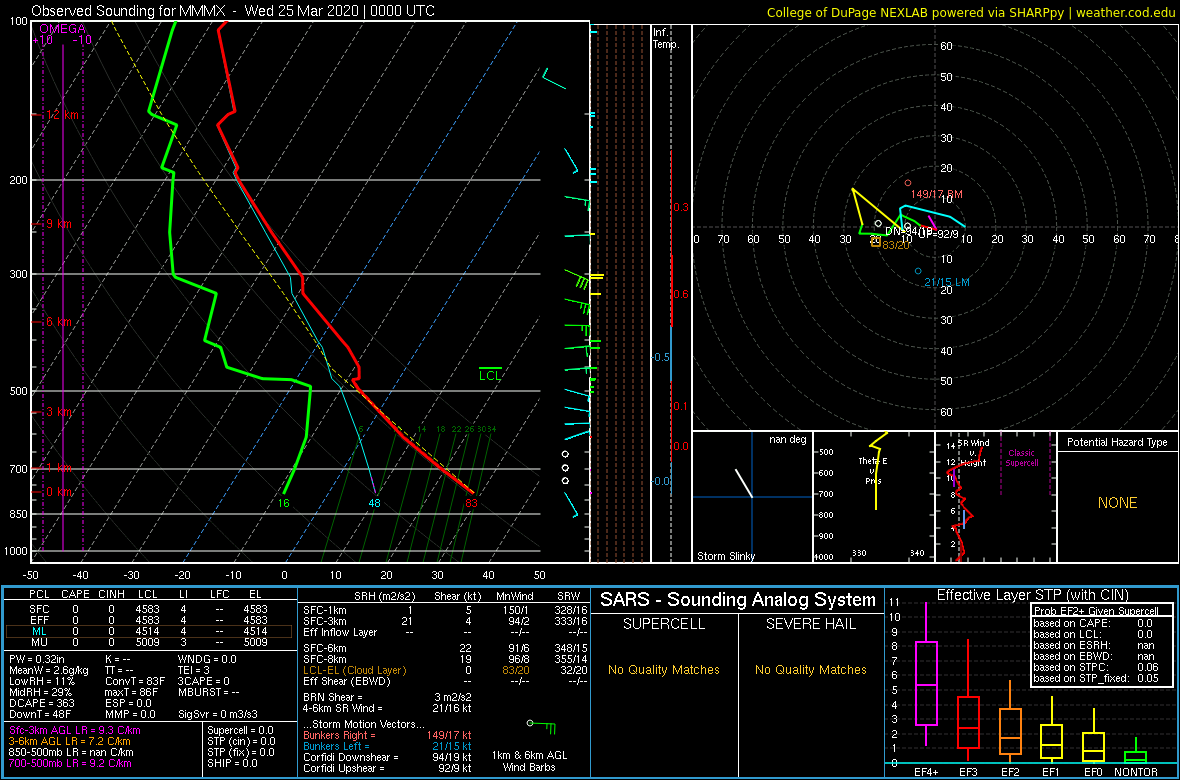Select the 9 km height label
The image size is (1180, 780).
(x=59, y=224)
